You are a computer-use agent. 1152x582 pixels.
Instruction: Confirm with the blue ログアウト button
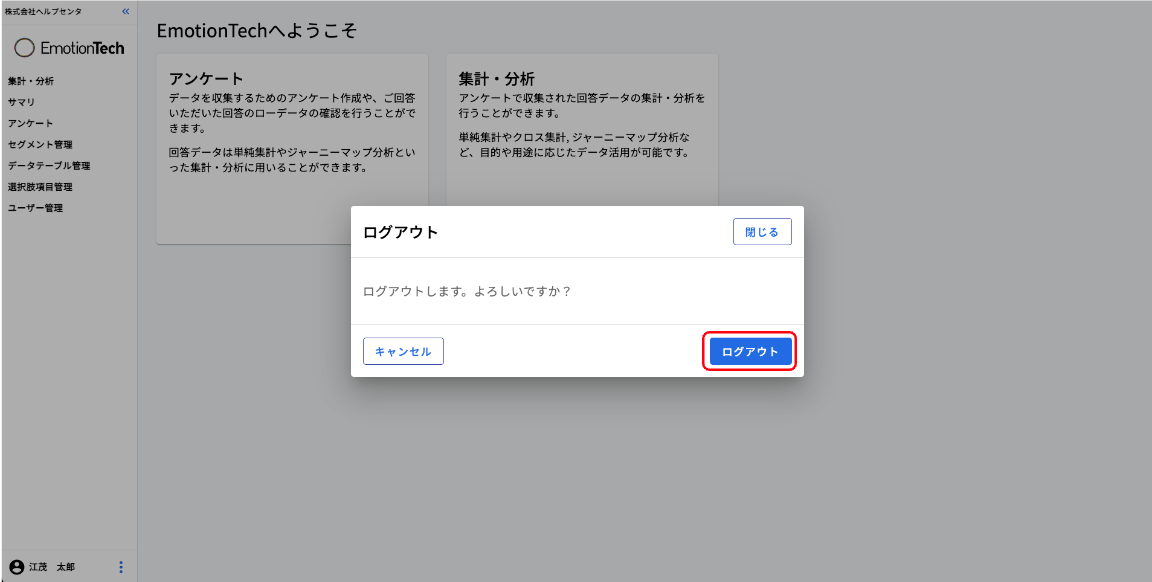tap(750, 351)
